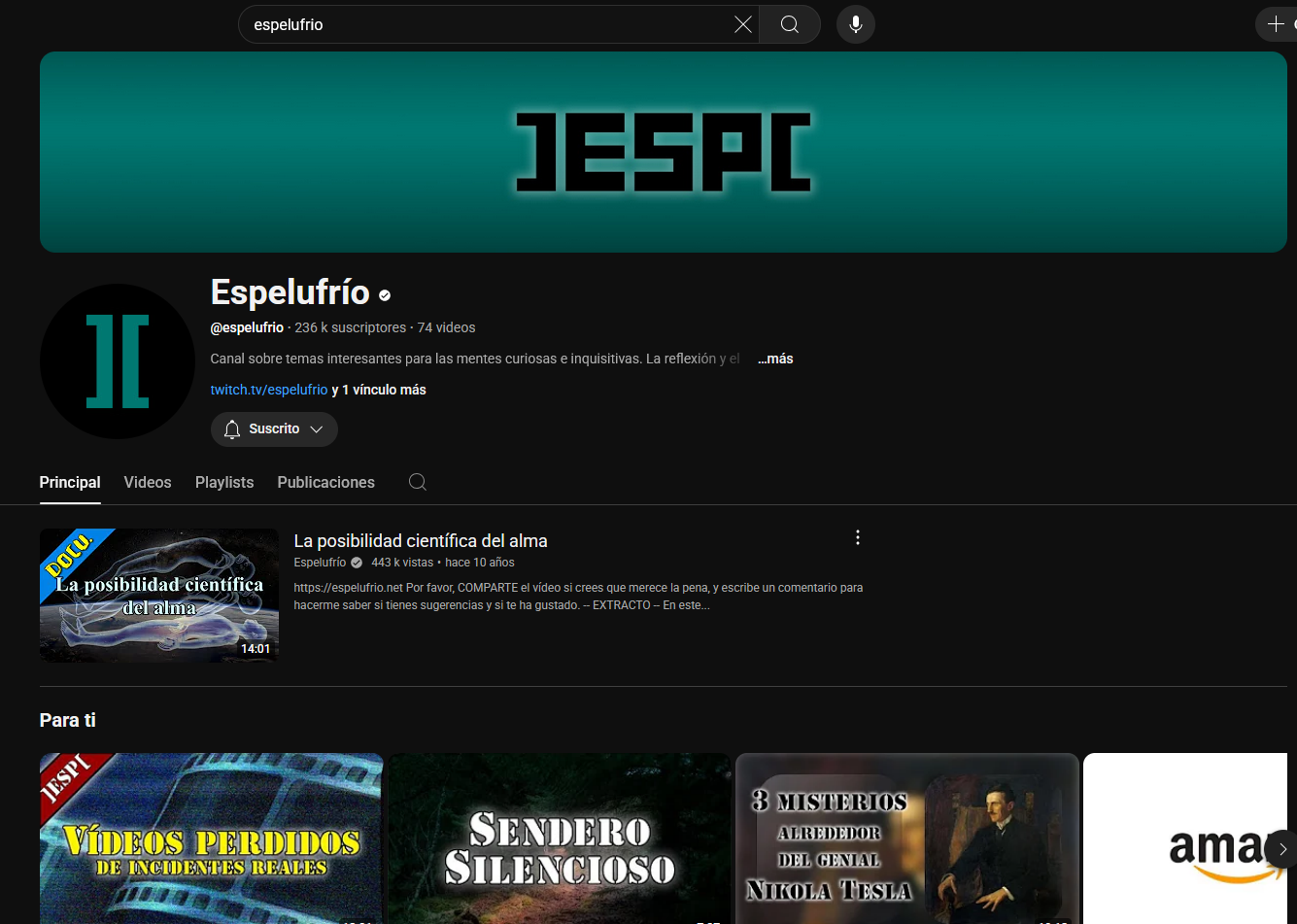This screenshot has height=924, width=1297.
Task: Play the Sendero Silencioso video thumbnail
Action: point(560,840)
